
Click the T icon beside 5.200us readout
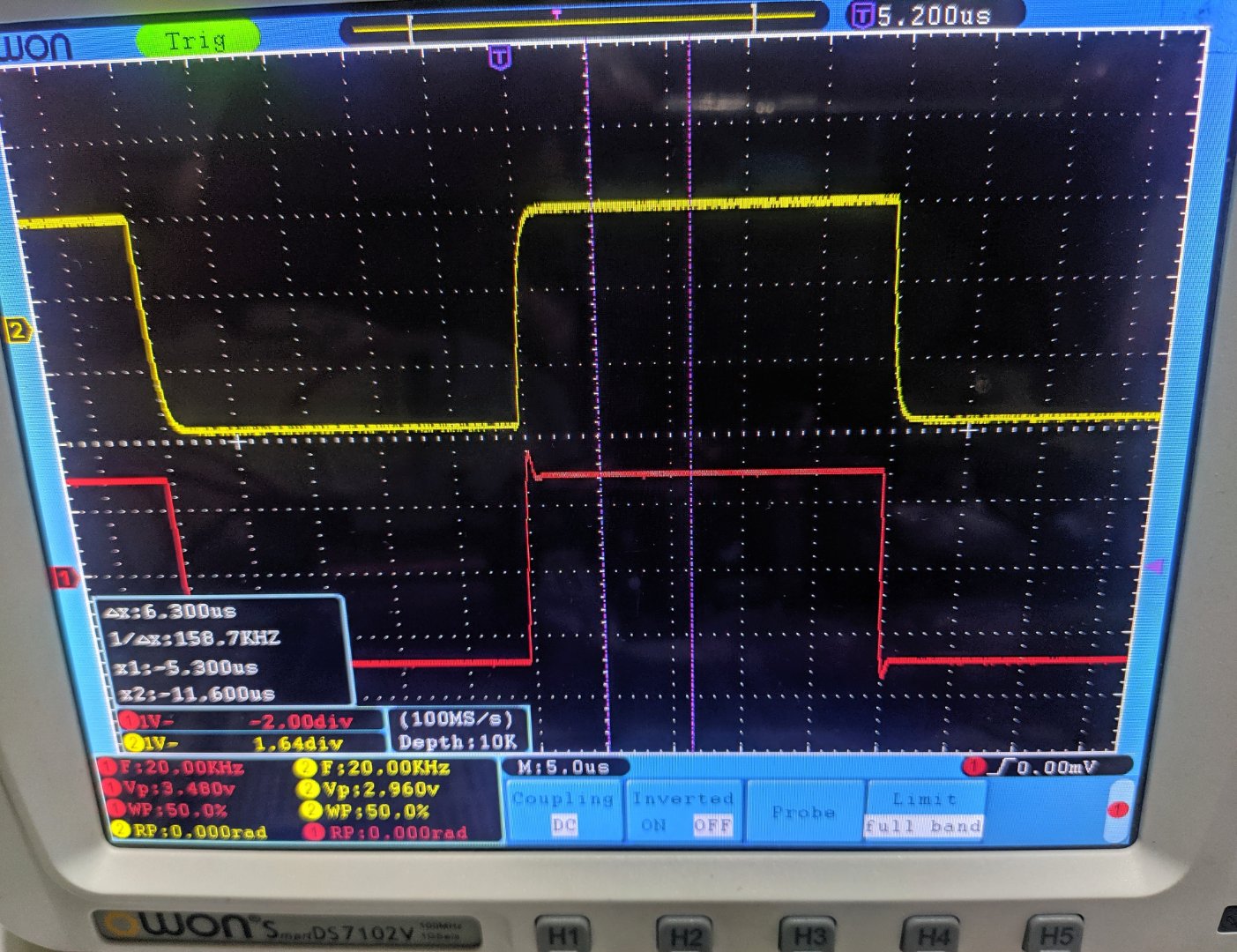(x=861, y=15)
